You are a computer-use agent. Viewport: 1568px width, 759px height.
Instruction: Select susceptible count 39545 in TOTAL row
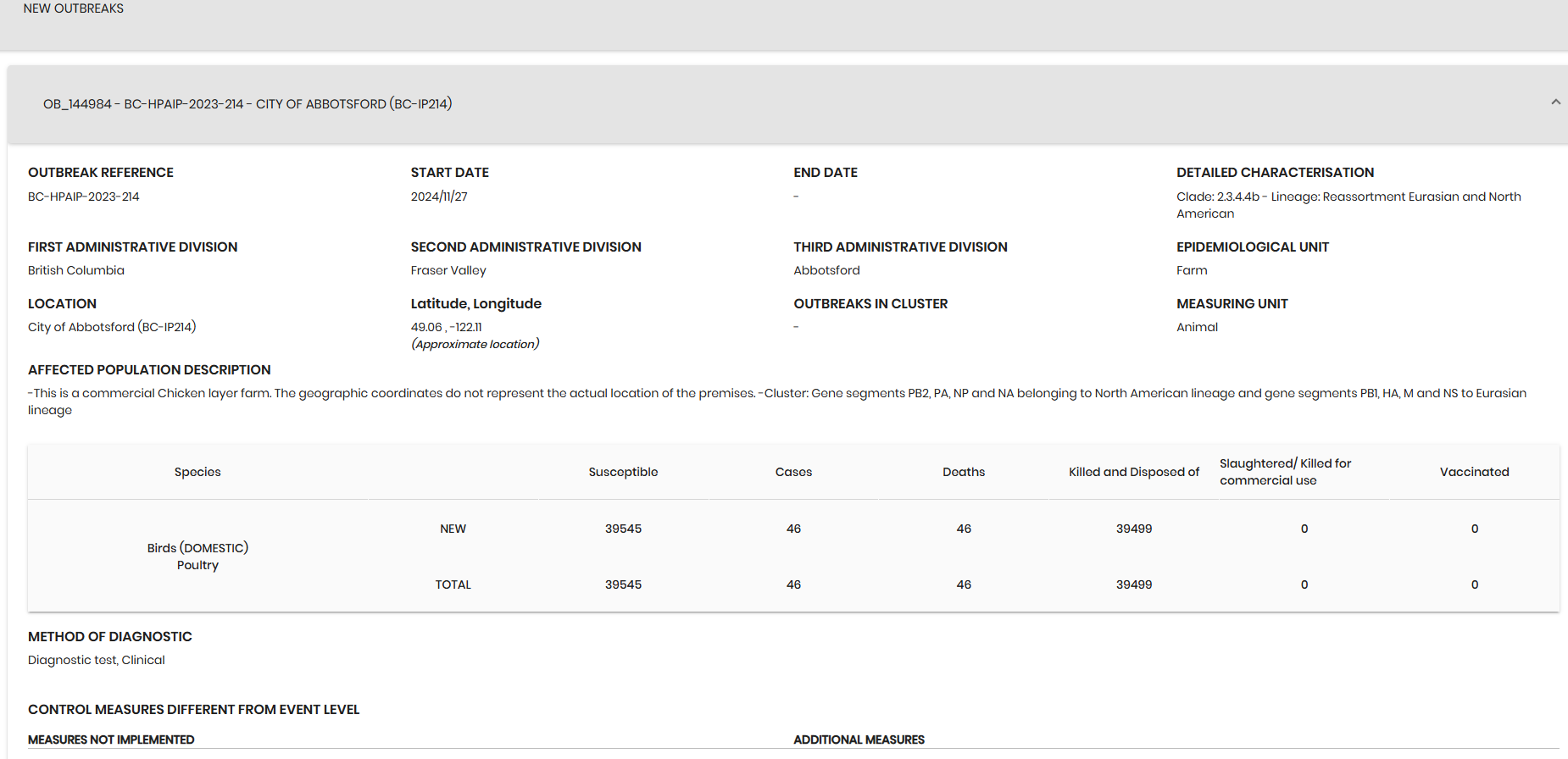click(x=623, y=584)
